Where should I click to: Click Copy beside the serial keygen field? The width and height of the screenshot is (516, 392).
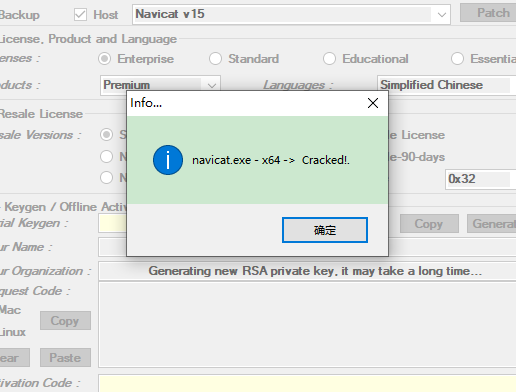(x=429, y=224)
